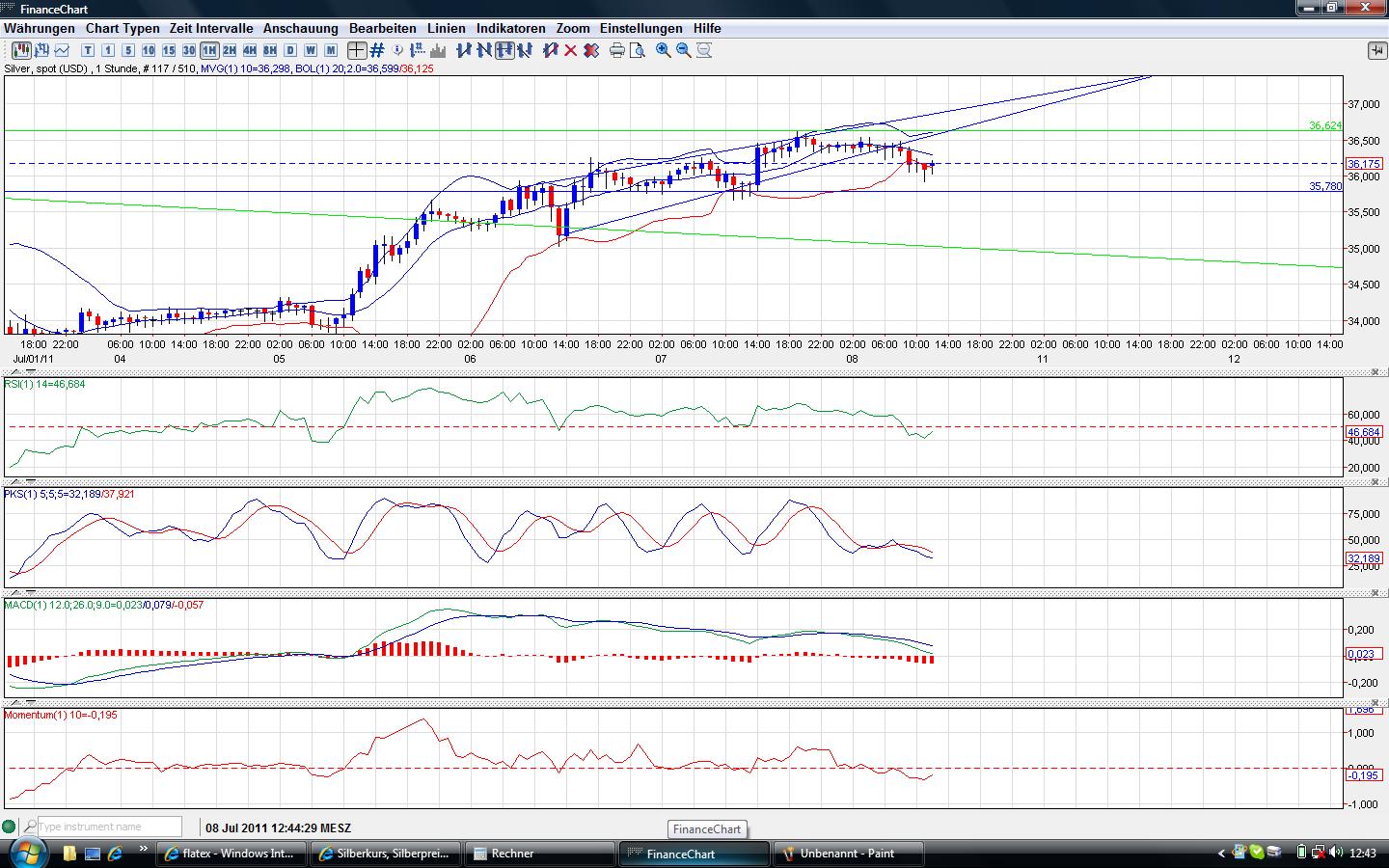Image resolution: width=1389 pixels, height=868 pixels.
Task: Click the crosshair cursor tool
Action: (x=357, y=50)
